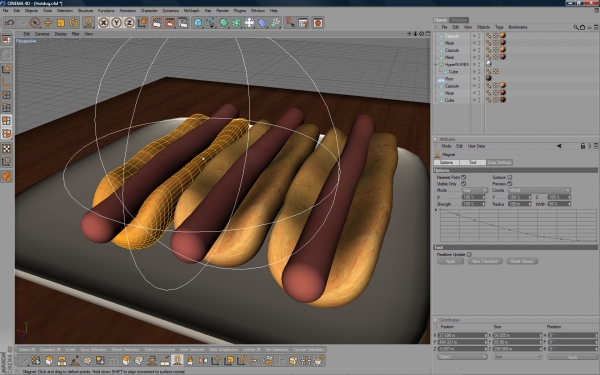Toggle the Z axis lock
600x375 pixels.
click(129, 23)
